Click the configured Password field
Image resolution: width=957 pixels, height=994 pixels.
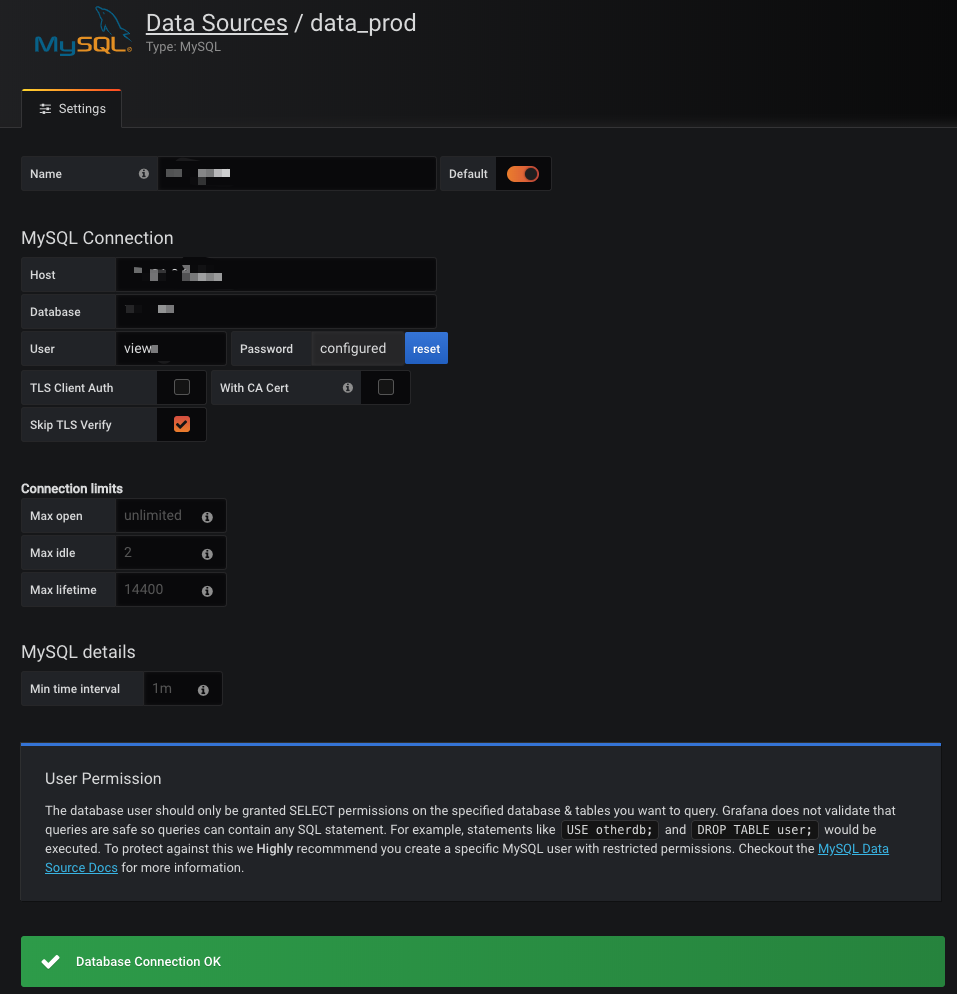[x=358, y=348]
